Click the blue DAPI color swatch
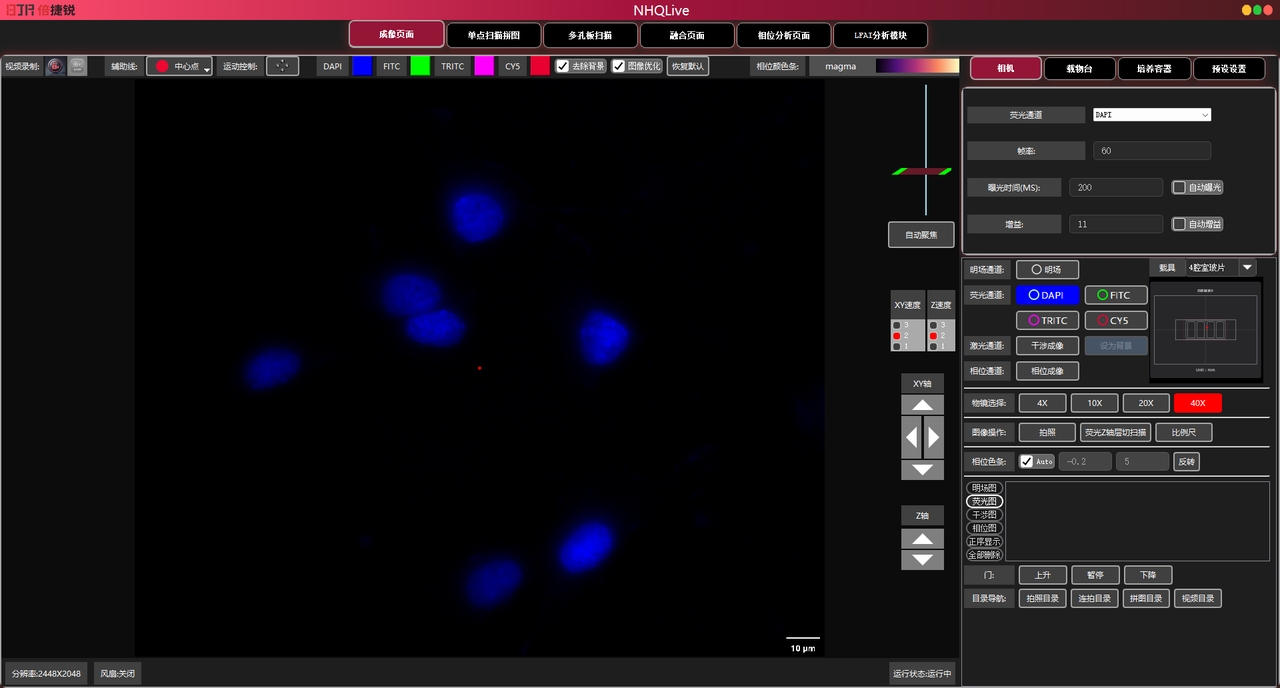 pyautogui.click(x=362, y=66)
